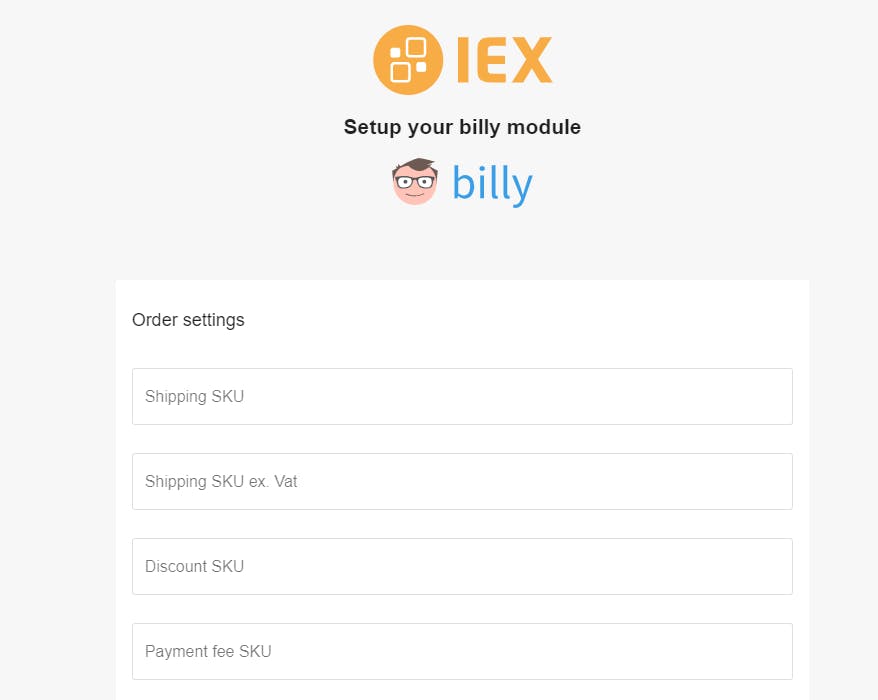Click the Payment fee SKU placeholder text

[208, 651]
